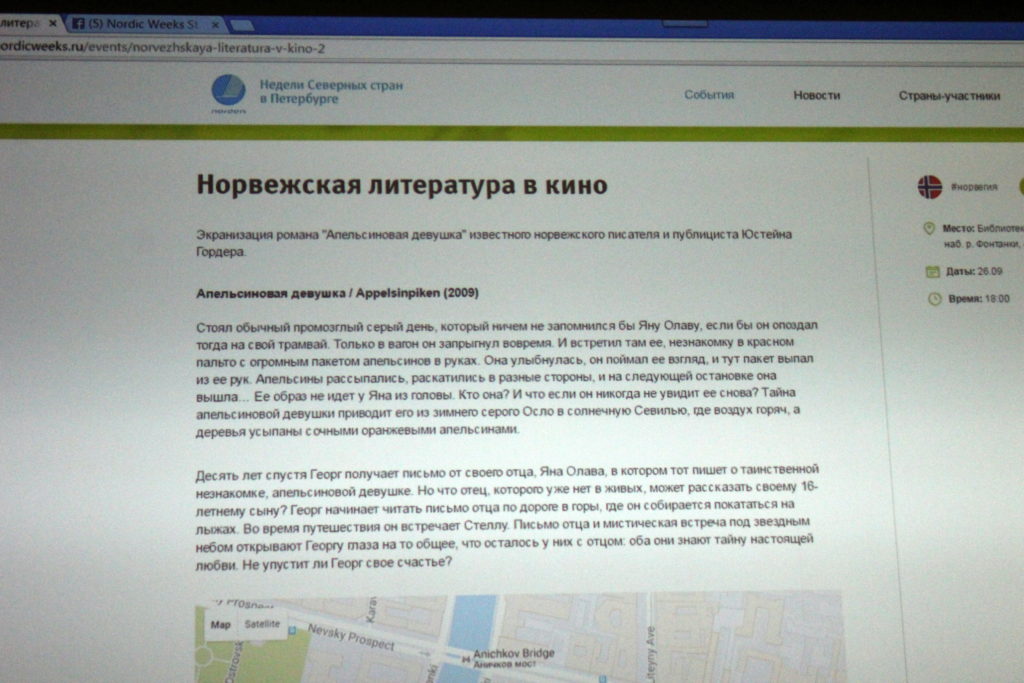
Task: Click the Norden logo in site header
Action: [229, 93]
